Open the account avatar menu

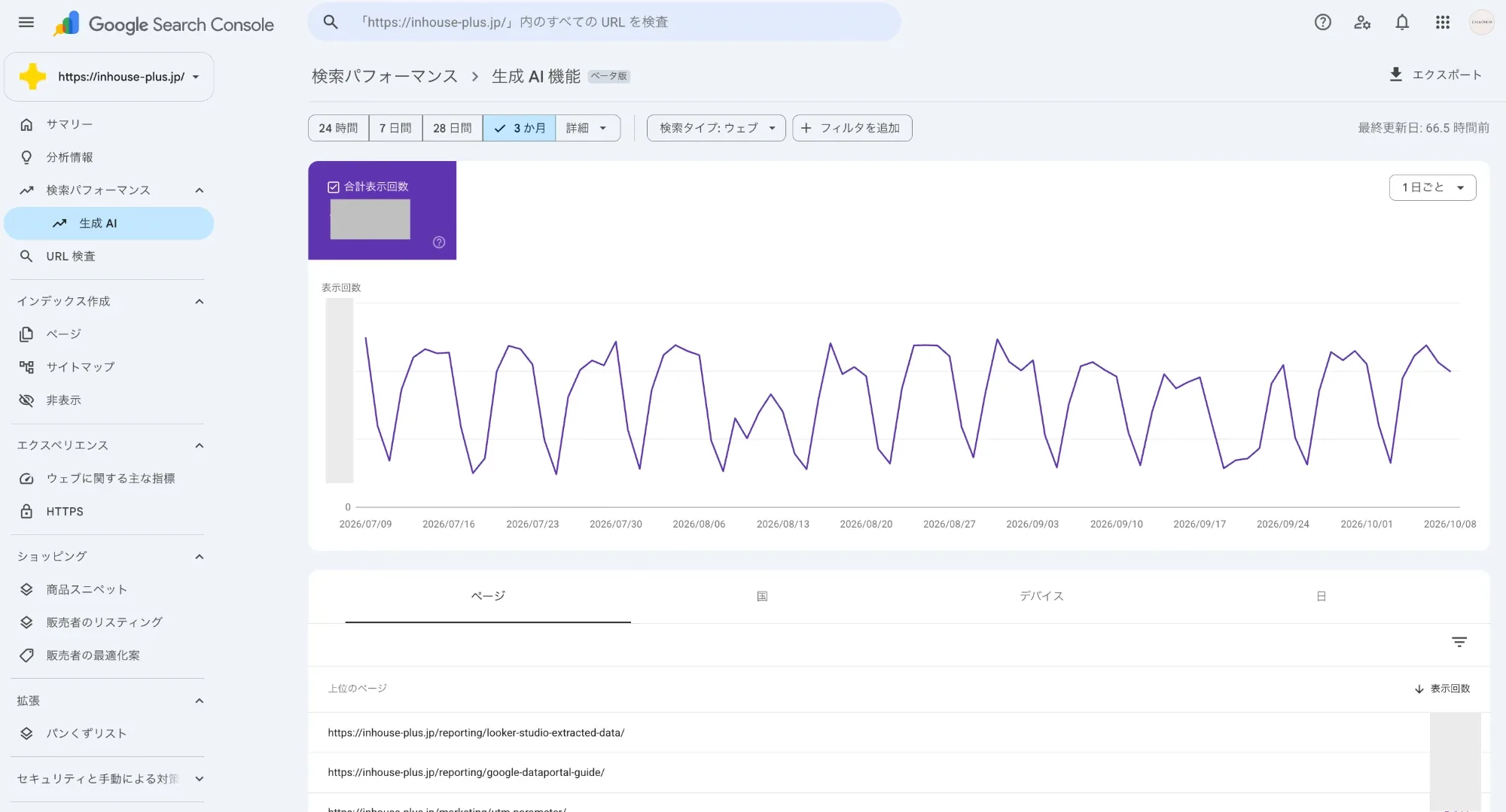1482,23
